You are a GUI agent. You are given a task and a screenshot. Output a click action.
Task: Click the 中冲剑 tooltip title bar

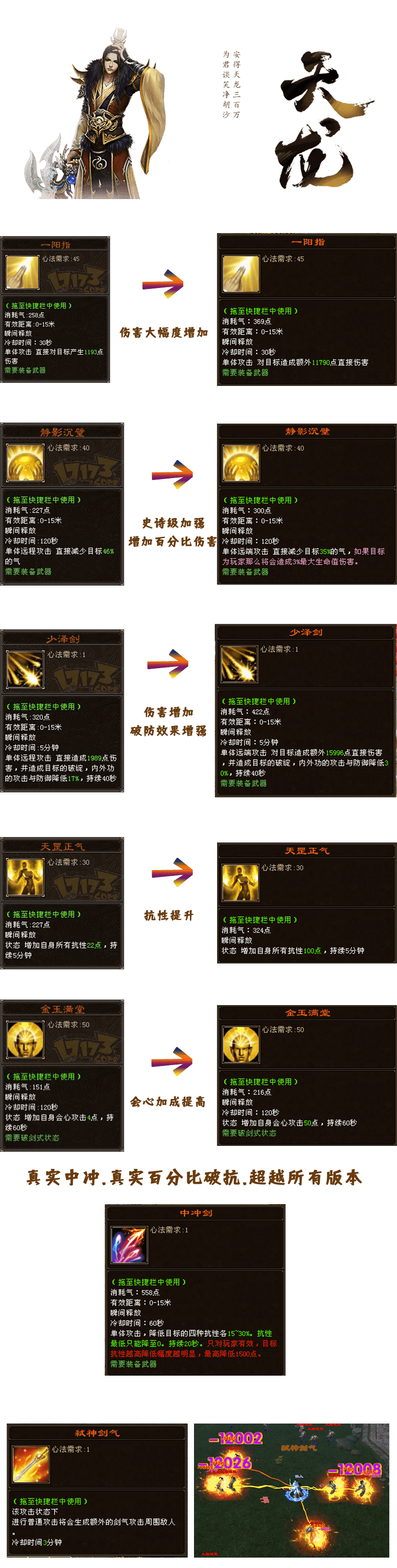(195, 1213)
